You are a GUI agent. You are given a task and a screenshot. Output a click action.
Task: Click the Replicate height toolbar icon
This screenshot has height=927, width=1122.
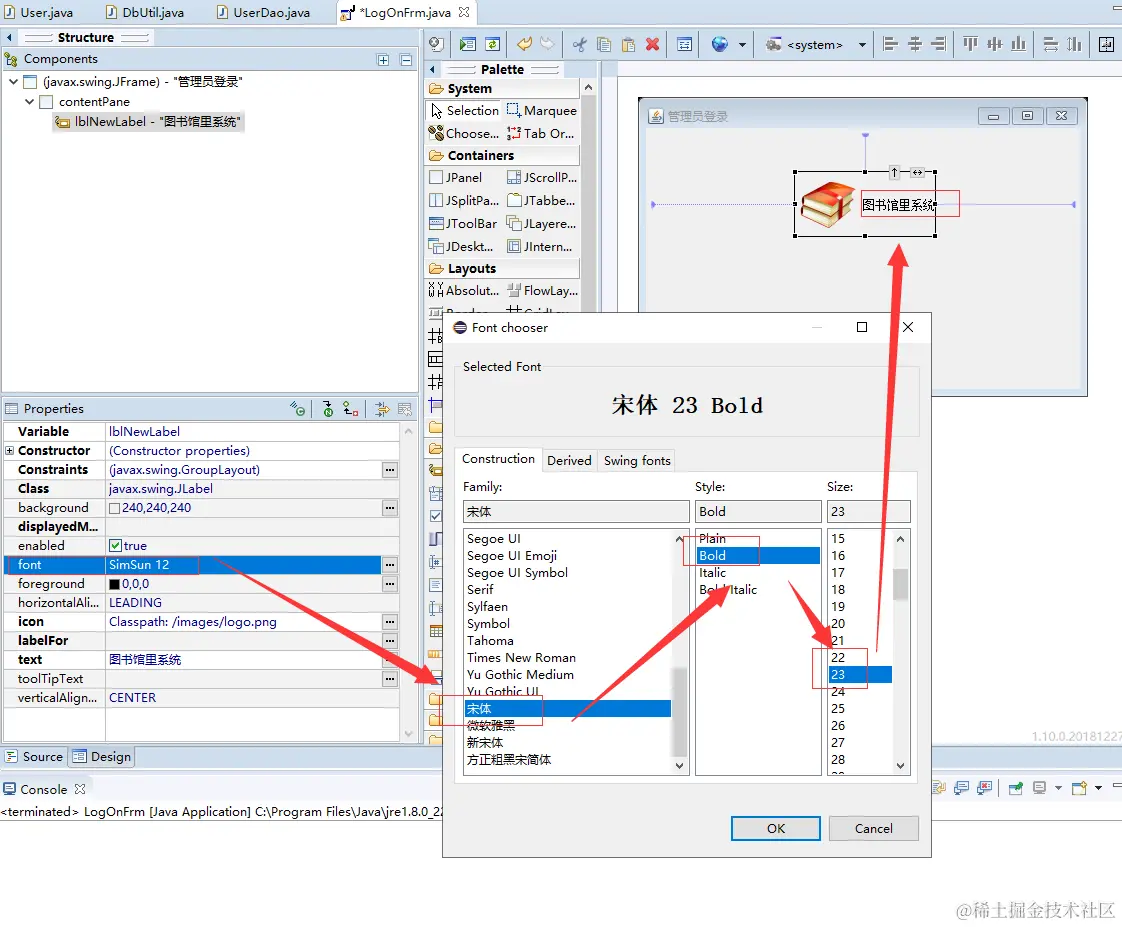tap(1075, 44)
